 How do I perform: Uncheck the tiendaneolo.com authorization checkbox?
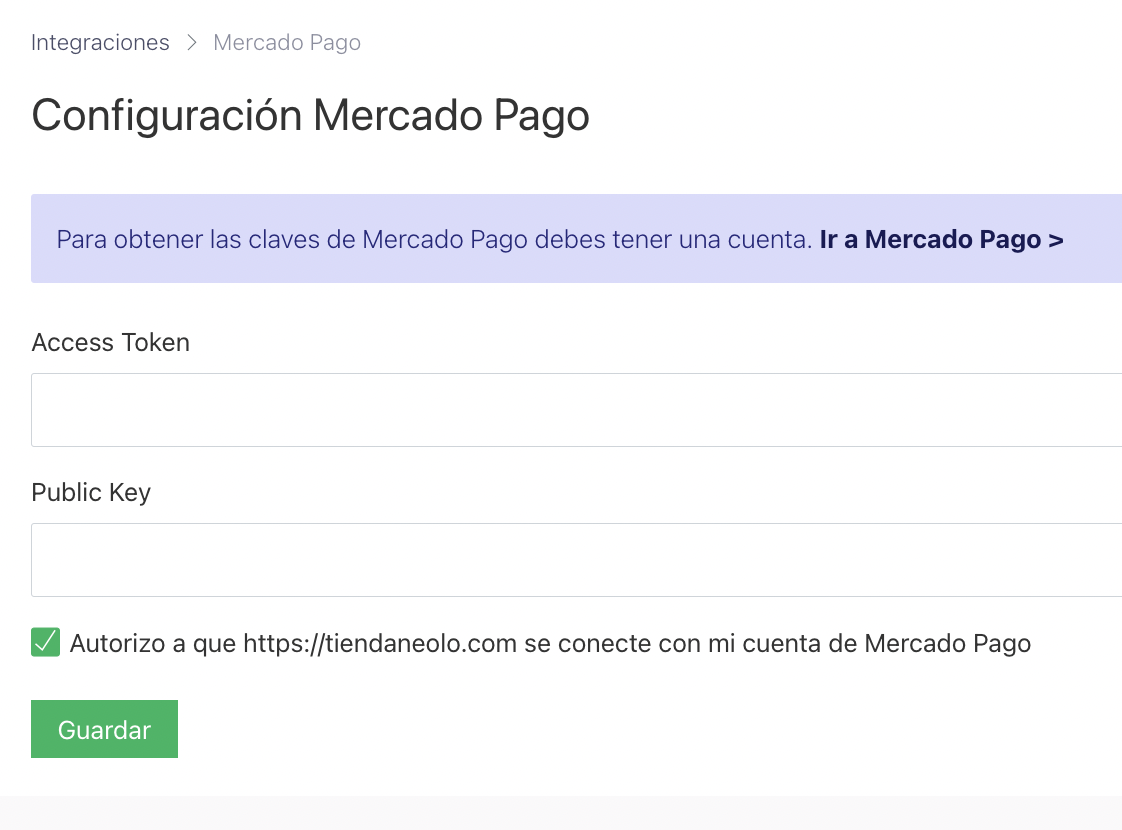pyautogui.click(x=46, y=643)
